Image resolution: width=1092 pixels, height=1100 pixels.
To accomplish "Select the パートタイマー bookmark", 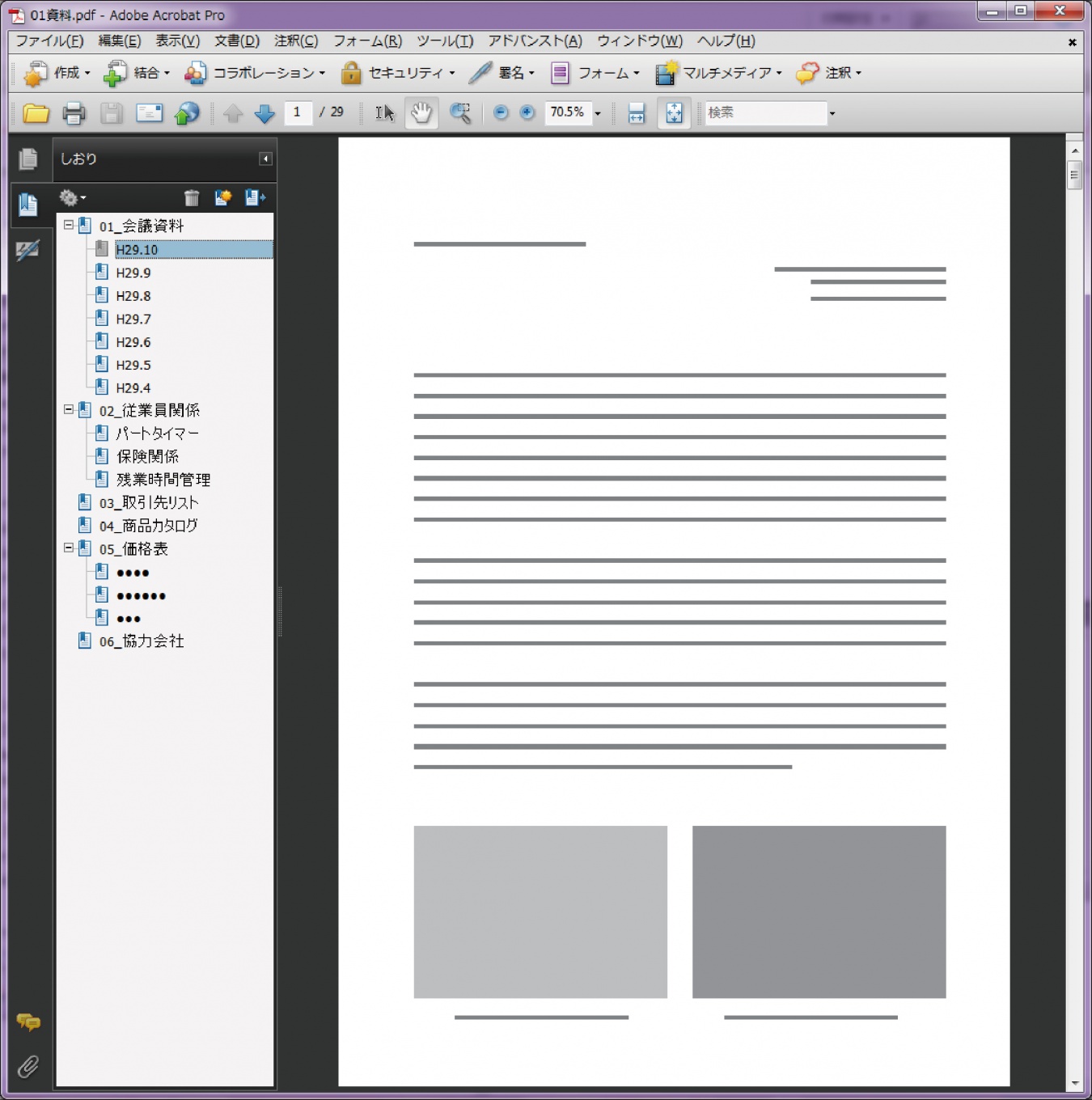I will [157, 434].
